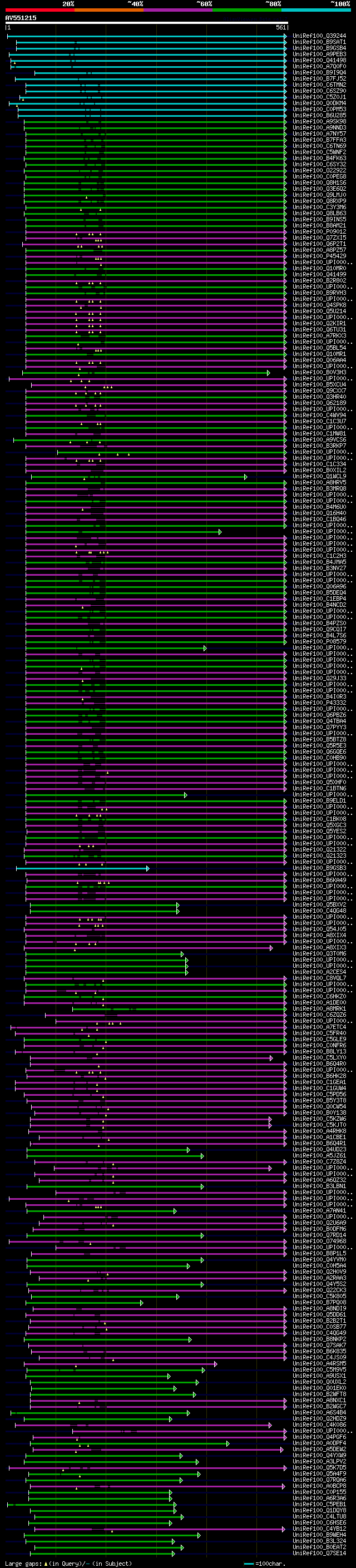Select label UniRef100_Q7SE14
The width and height of the screenshot is (356, 1568).
pyautogui.click(x=319, y=1553)
